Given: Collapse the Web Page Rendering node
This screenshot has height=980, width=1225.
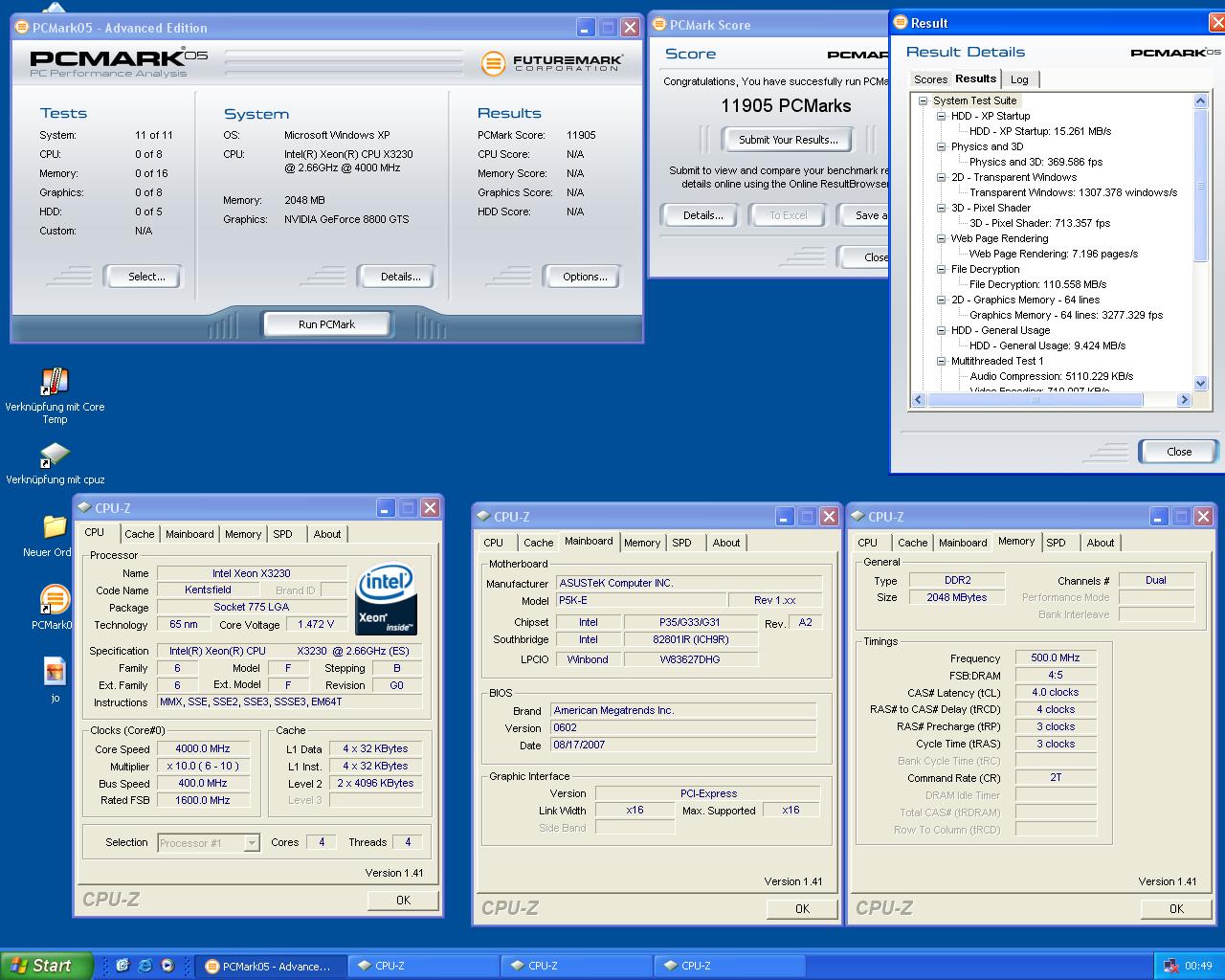Looking at the screenshot, I should point(941,238).
